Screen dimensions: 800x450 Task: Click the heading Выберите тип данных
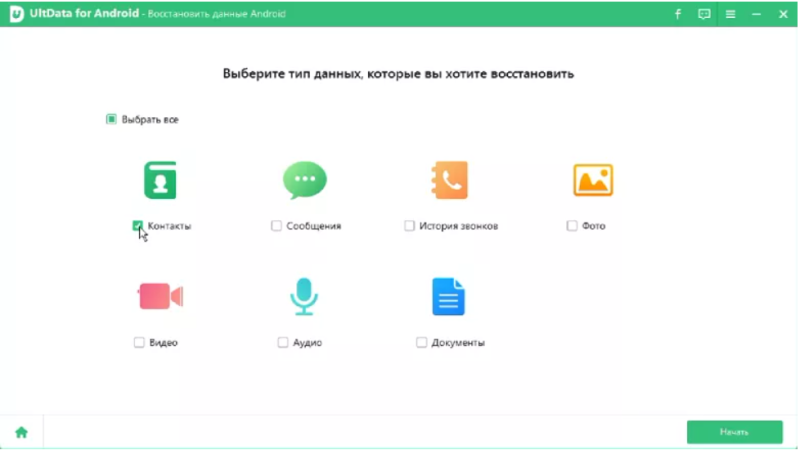point(398,74)
